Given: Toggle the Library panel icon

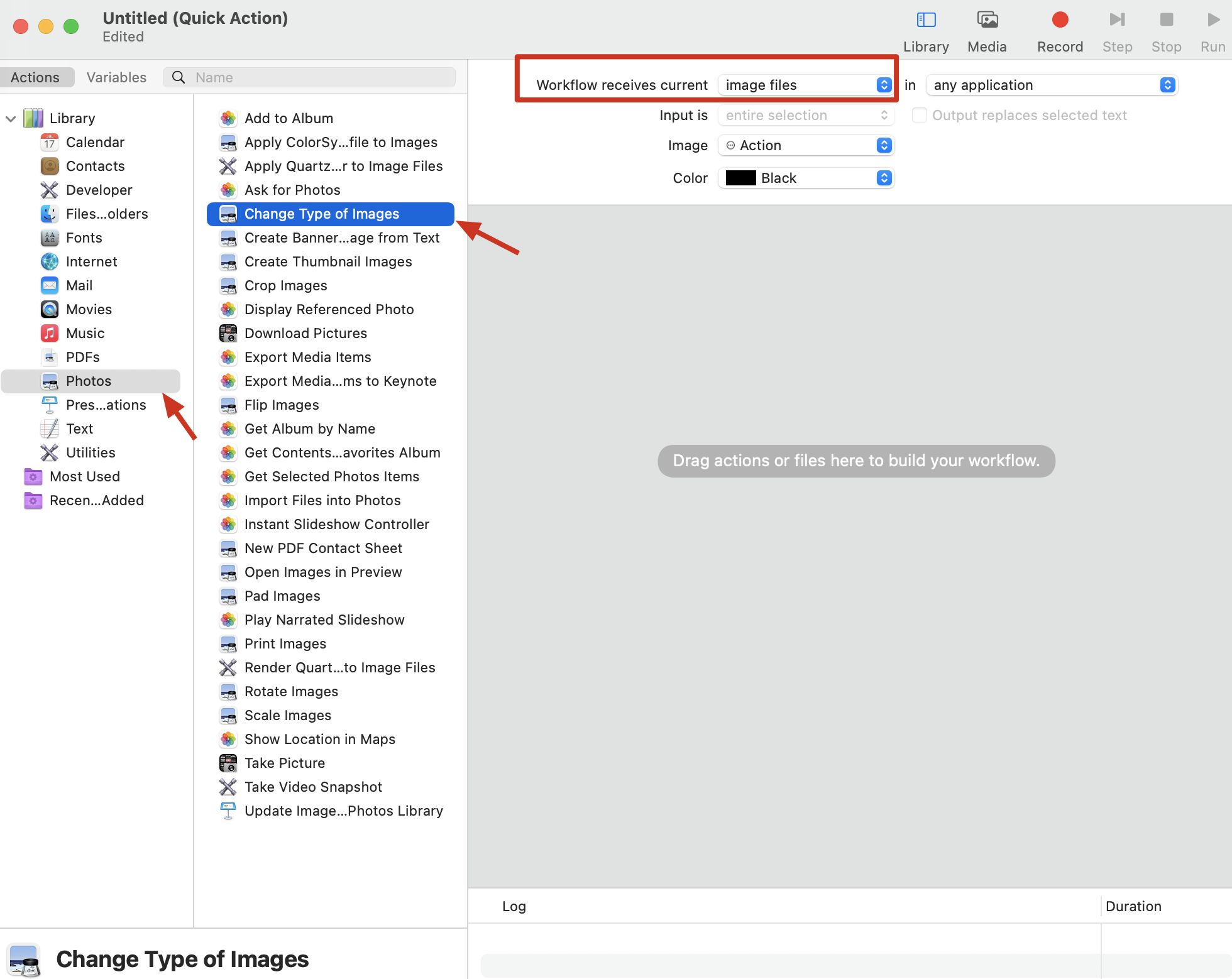Looking at the screenshot, I should point(926,21).
